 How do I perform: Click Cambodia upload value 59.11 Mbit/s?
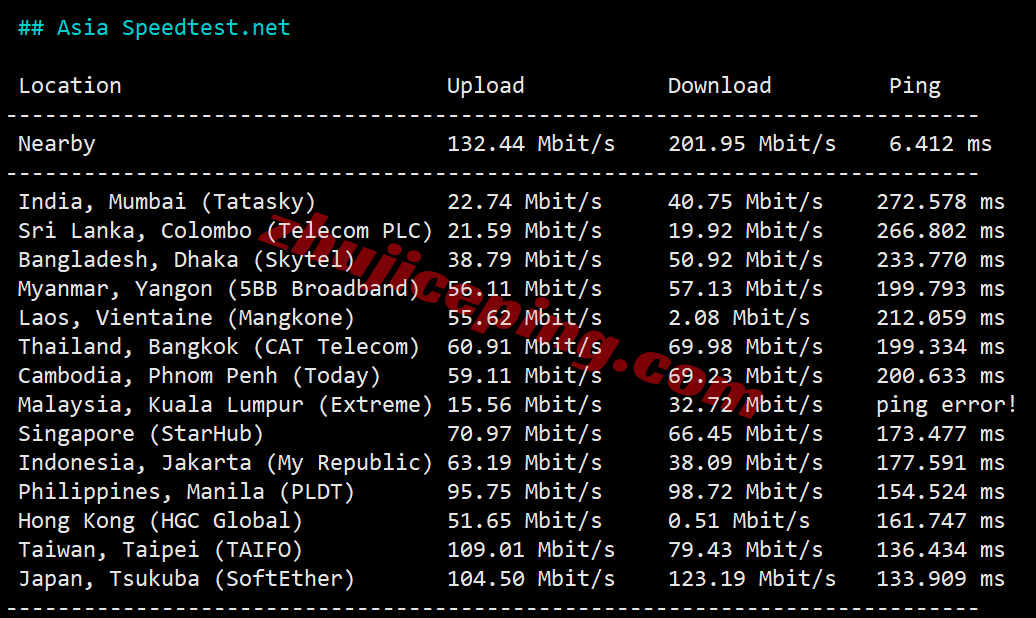pos(525,376)
